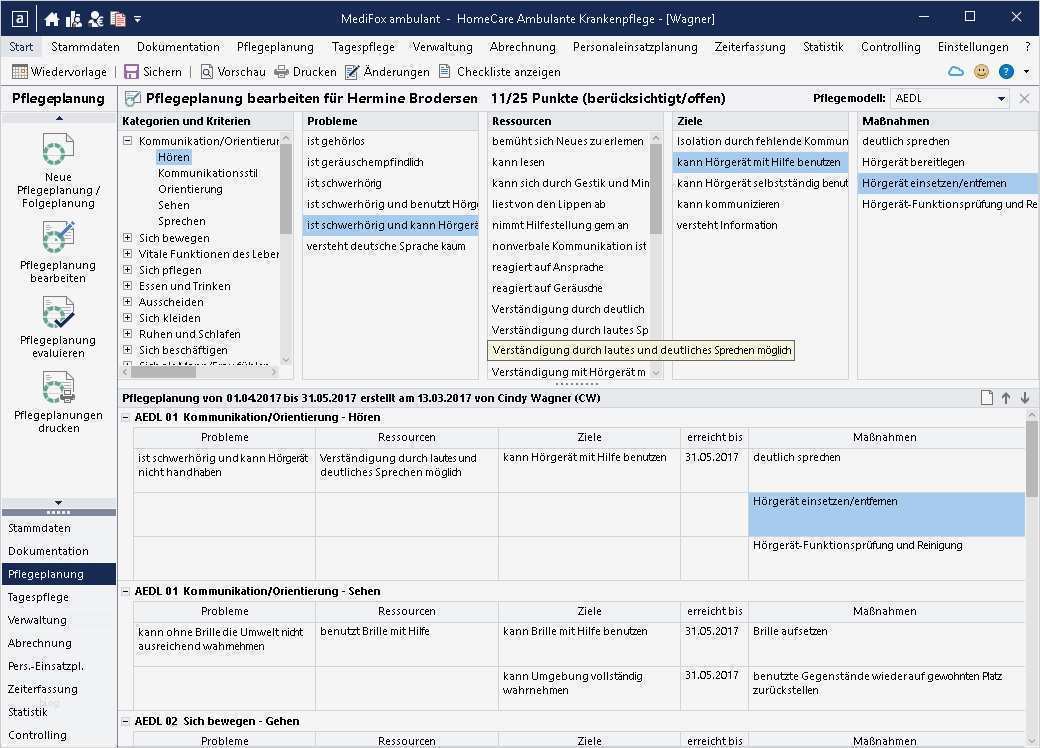
Task: Click the Drucken printer icon
Action: click(x=282, y=72)
